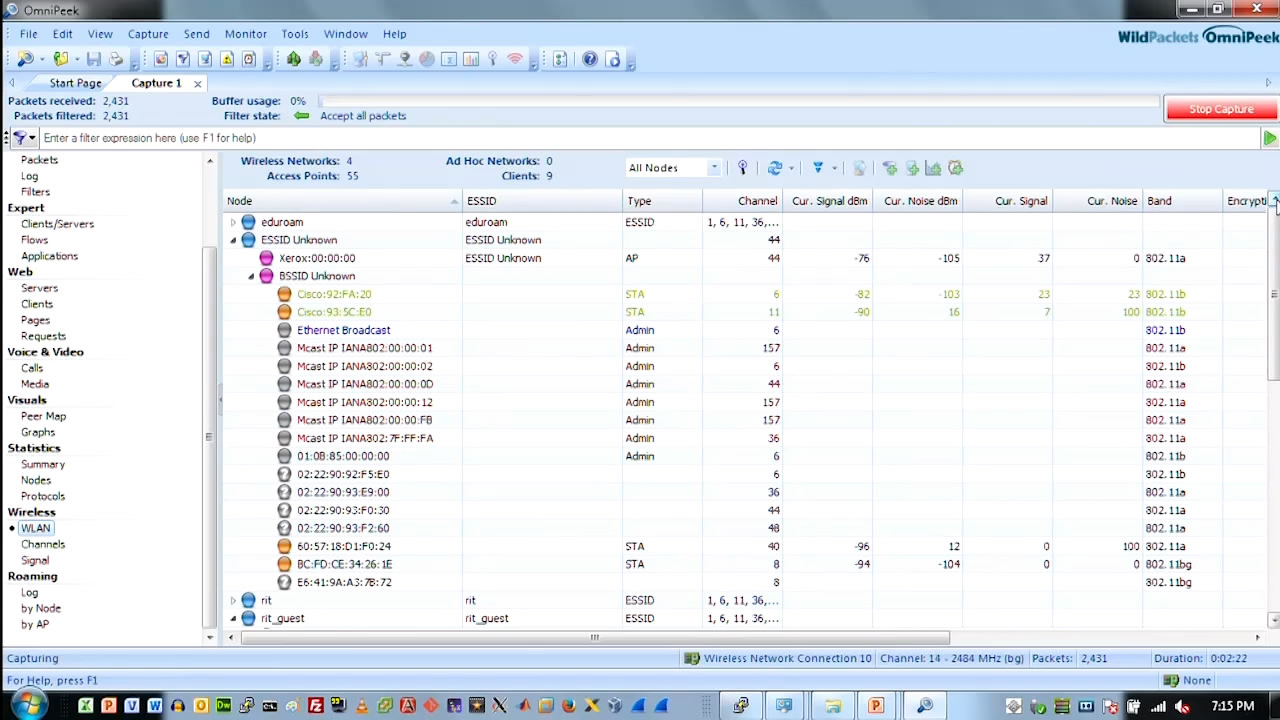Image resolution: width=1280 pixels, height=720 pixels.
Task: Click the alarm warning triangle toolbar icon
Action: tap(227, 60)
